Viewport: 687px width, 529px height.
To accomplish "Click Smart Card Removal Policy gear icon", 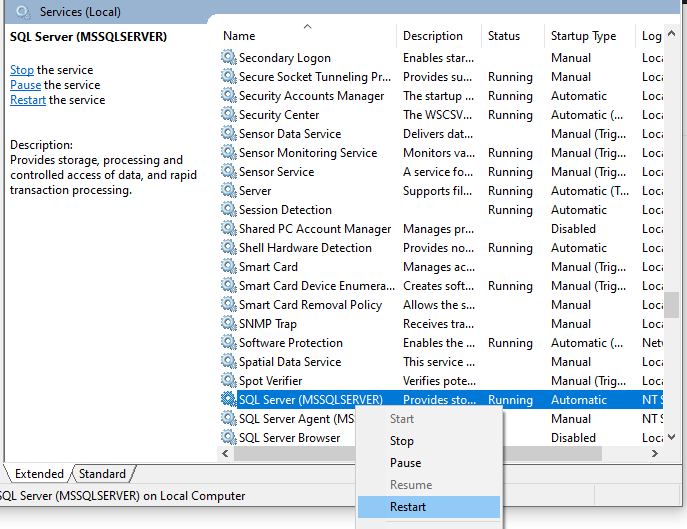I will [228, 304].
